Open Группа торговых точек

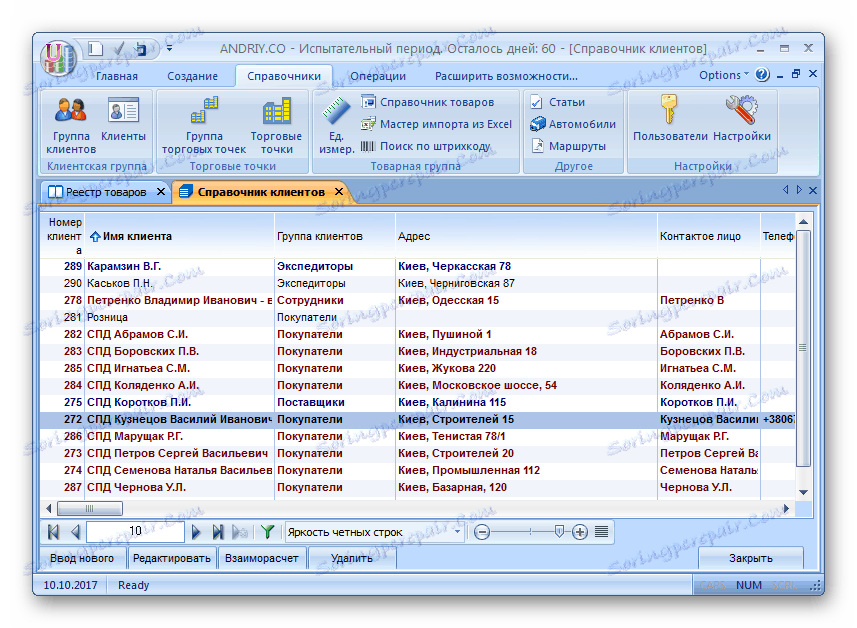(x=204, y=126)
